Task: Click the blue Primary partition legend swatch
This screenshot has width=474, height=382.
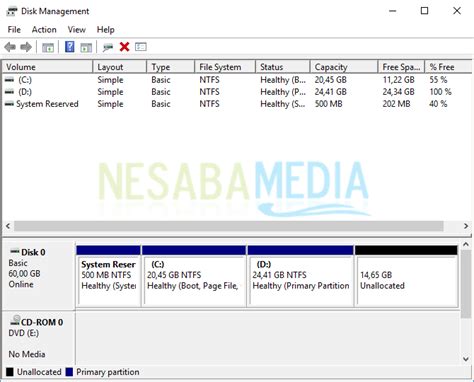Action: [x=69, y=372]
